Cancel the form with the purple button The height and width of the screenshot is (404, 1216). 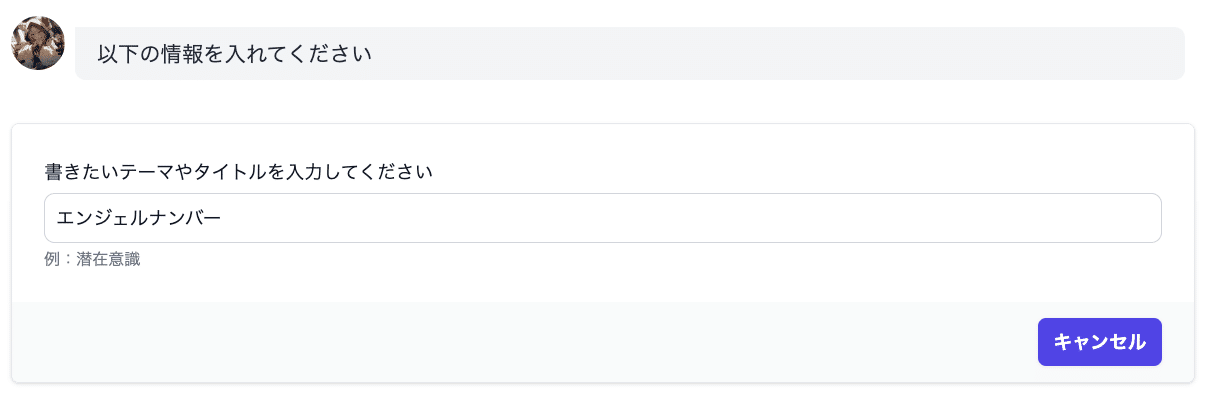1099,342
